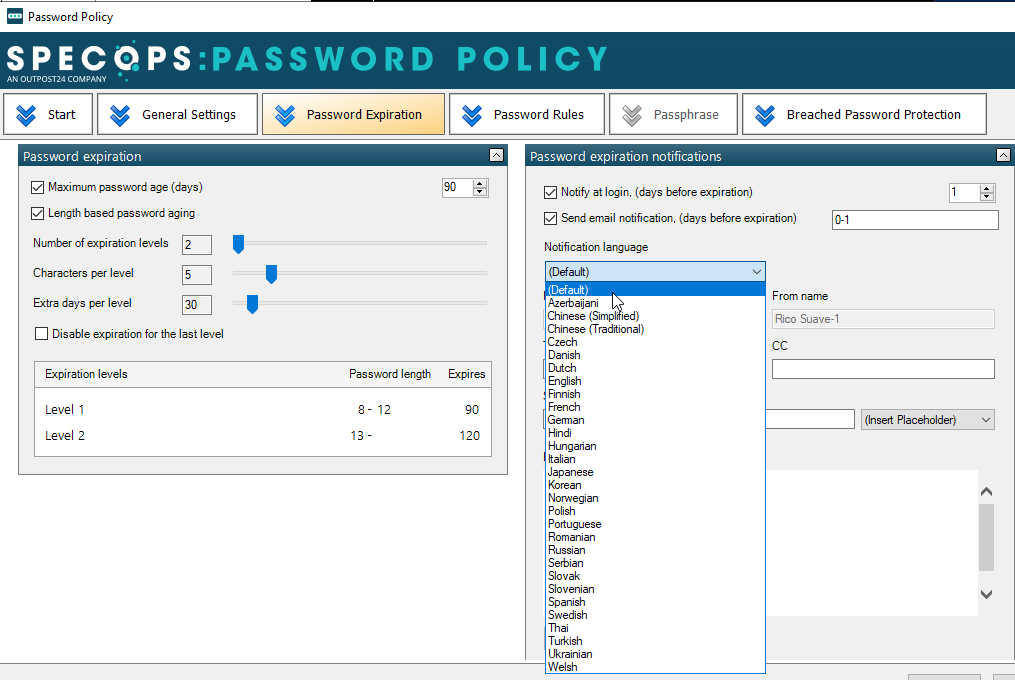Image resolution: width=1015 pixels, height=680 pixels.
Task: Select the Password Expiration tab
Action: pos(353,115)
